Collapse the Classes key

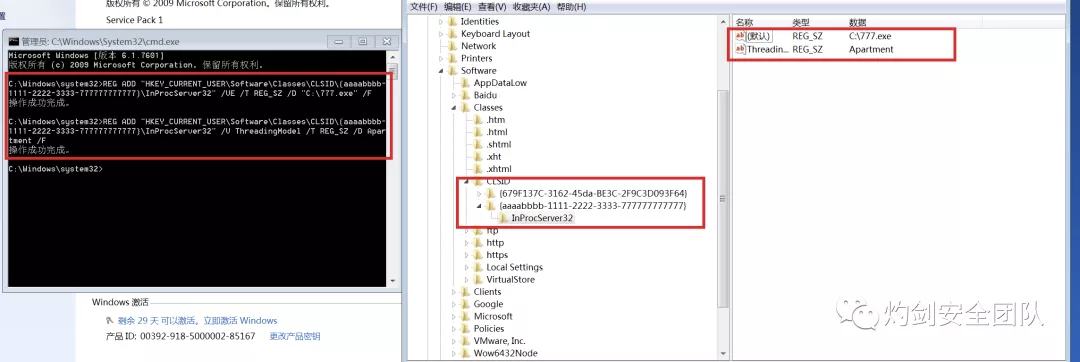(x=454, y=107)
